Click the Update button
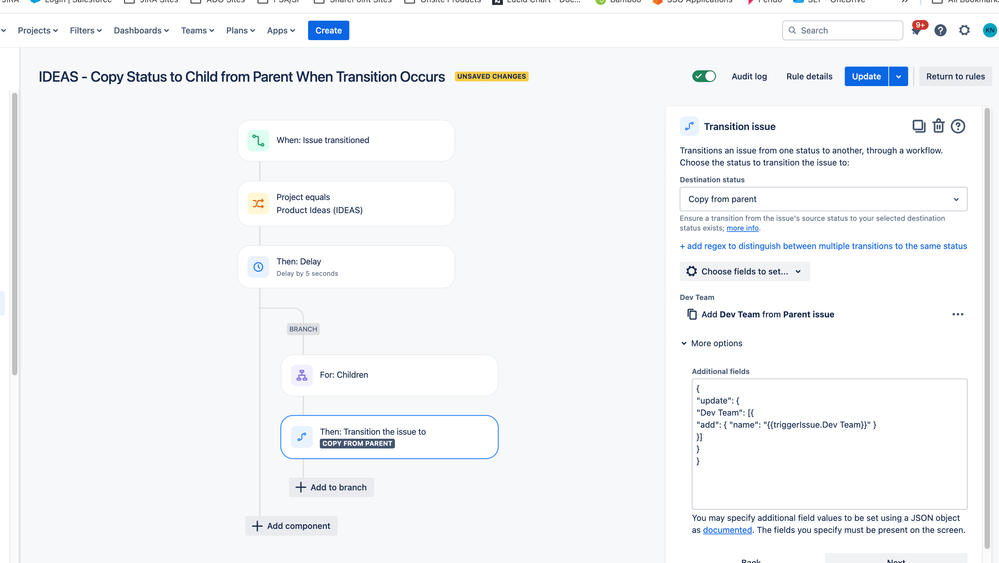This screenshot has width=999, height=563. pyautogui.click(x=866, y=76)
